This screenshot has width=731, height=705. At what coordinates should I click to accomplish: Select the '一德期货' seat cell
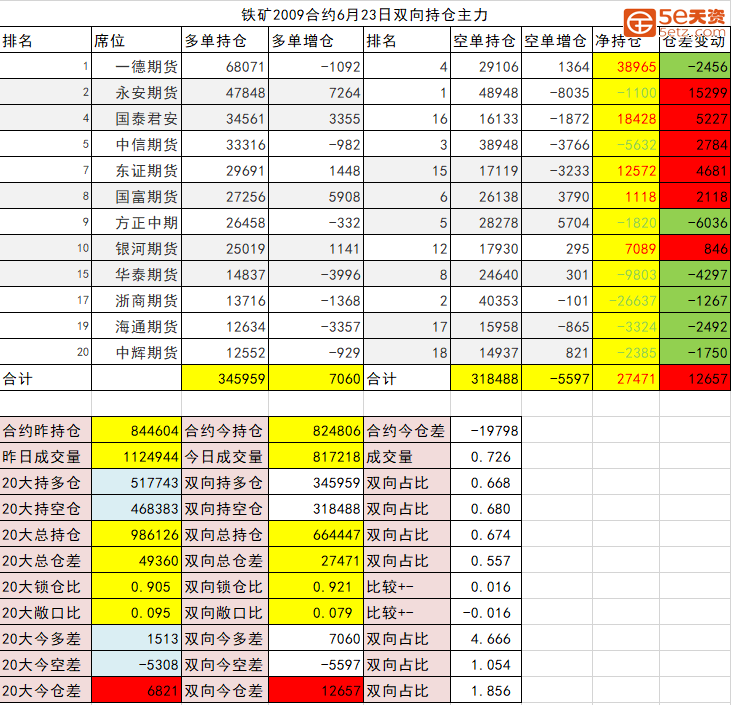point(136,66)
